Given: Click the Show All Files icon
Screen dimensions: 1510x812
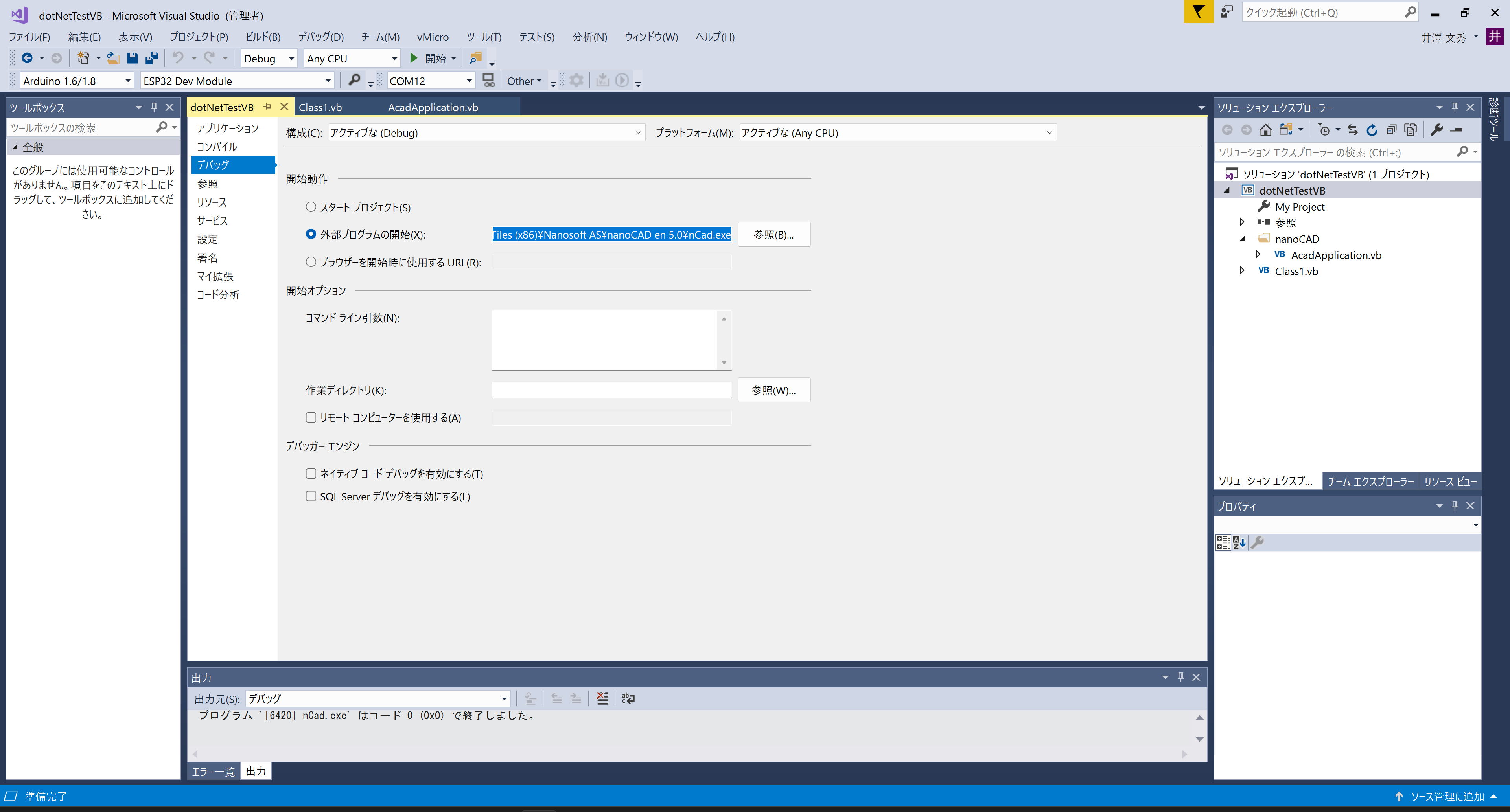Looking at the screenshot, I should point(1411,130).
